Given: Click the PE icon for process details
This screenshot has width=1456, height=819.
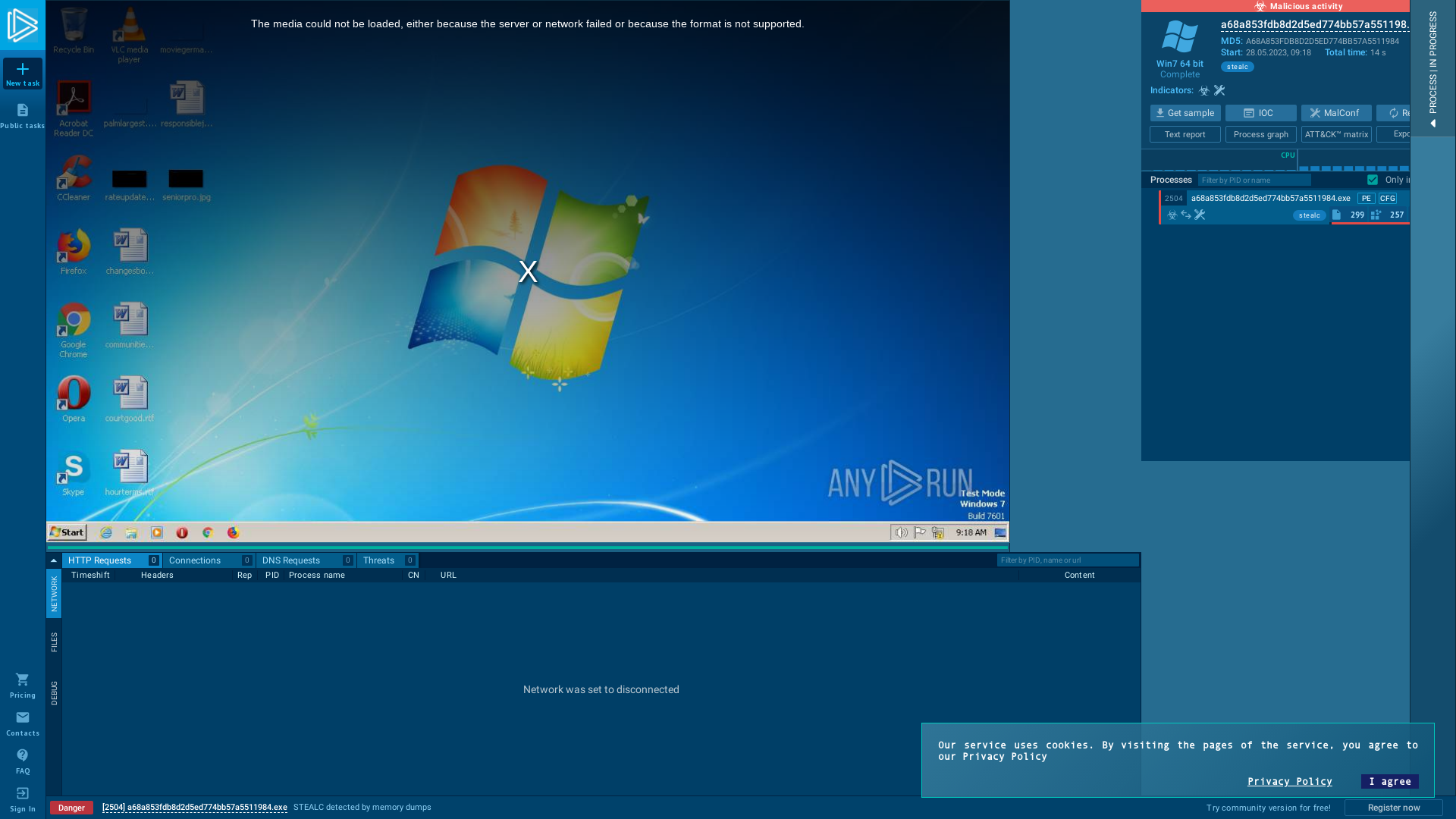Looking at the screenshot, I should point(1365,198).
